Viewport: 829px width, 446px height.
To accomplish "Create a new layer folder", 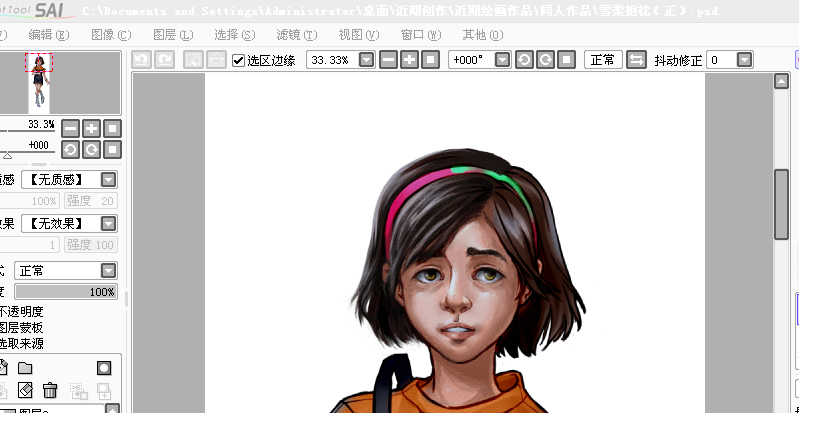I will tap(25, 368).
